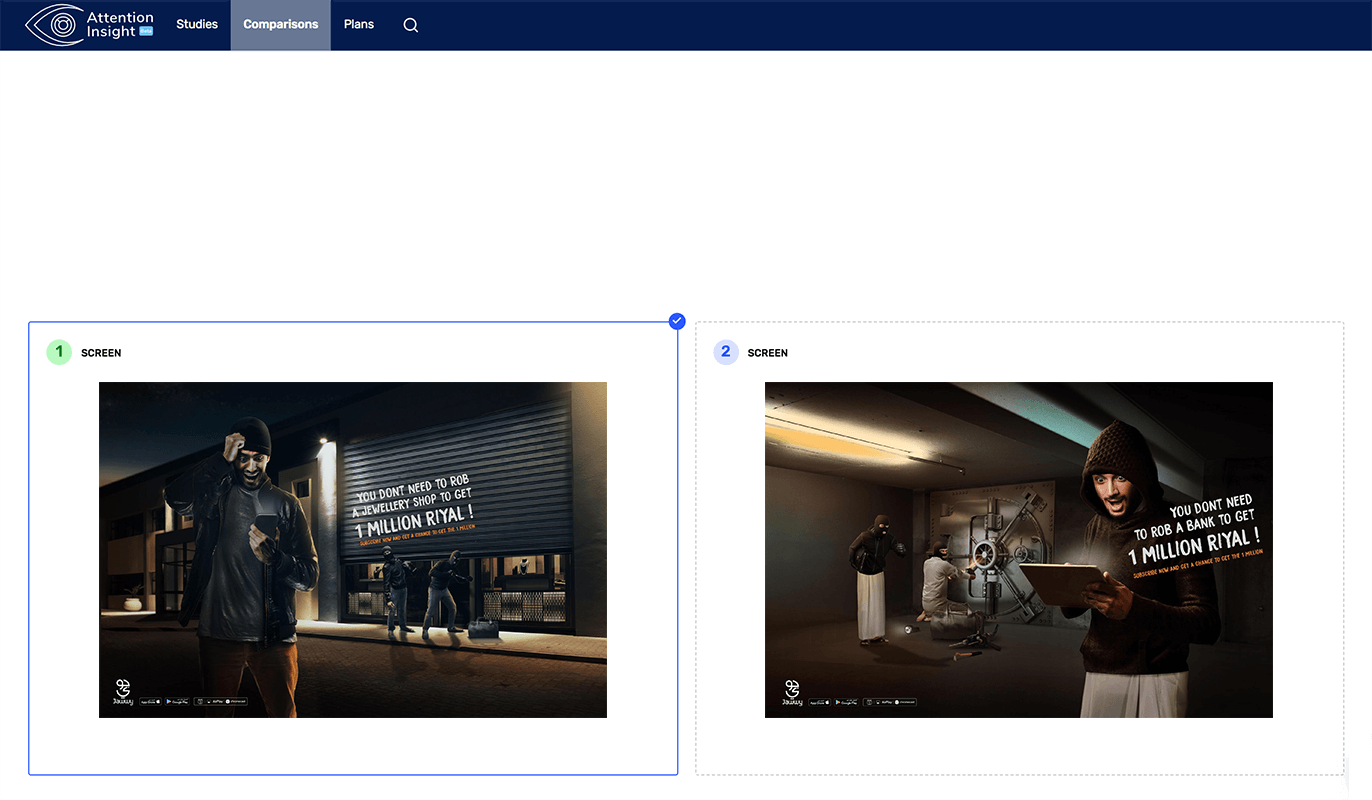The height and width of the screenshot is (800, 1372).
Task: Click the Attention Insight eye logo
Action: (x=54, y=25)
